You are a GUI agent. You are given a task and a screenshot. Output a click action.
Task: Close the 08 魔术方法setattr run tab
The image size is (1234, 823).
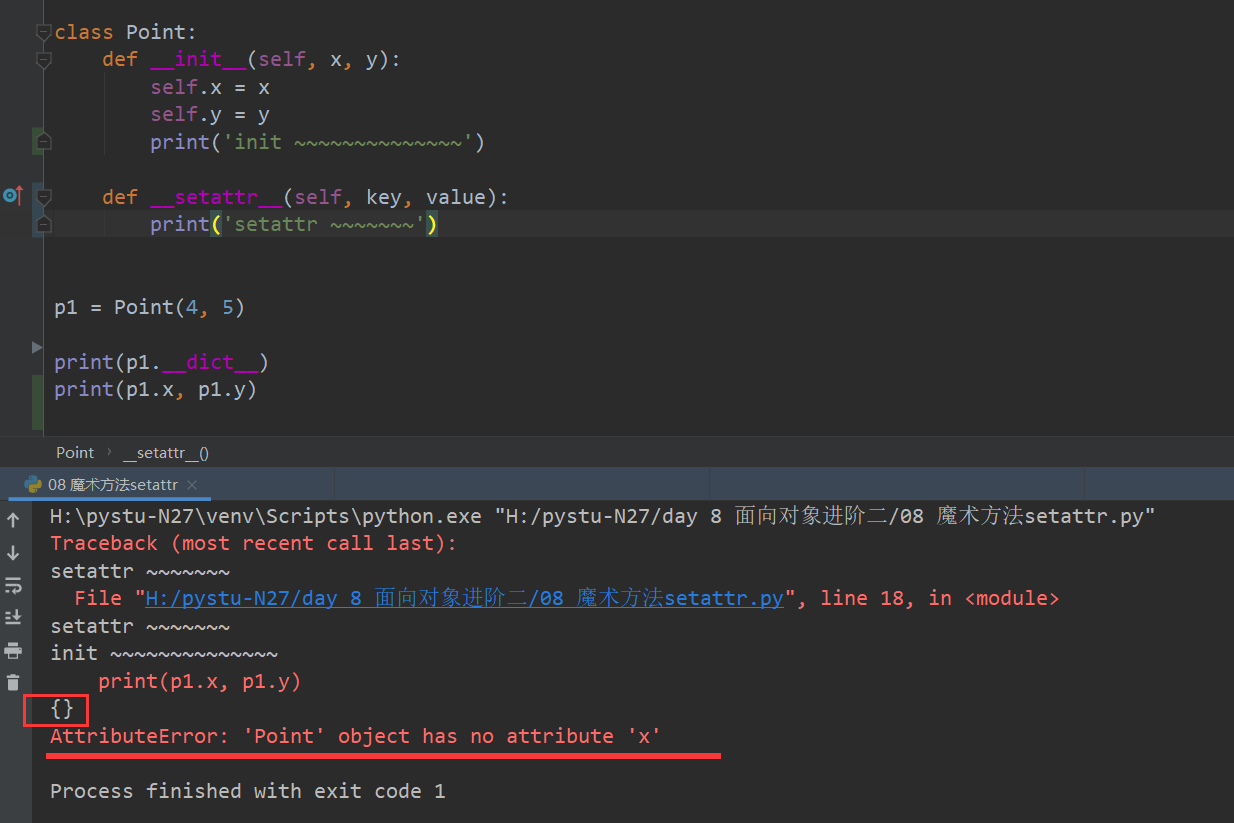(192, 485)
